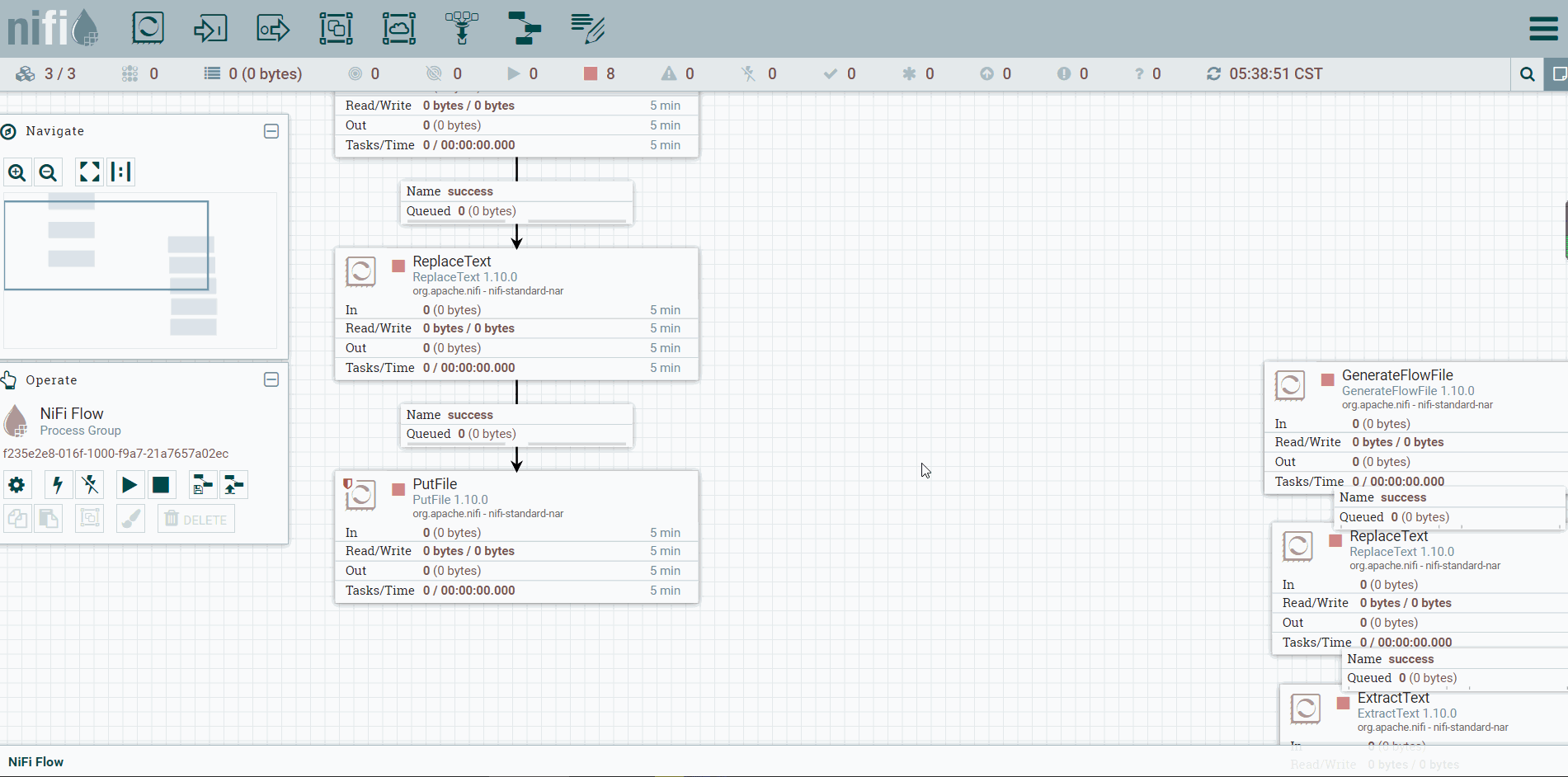Select success connection above central ReplaceText
Screen dimensions: 1568x777
(516, 202)
